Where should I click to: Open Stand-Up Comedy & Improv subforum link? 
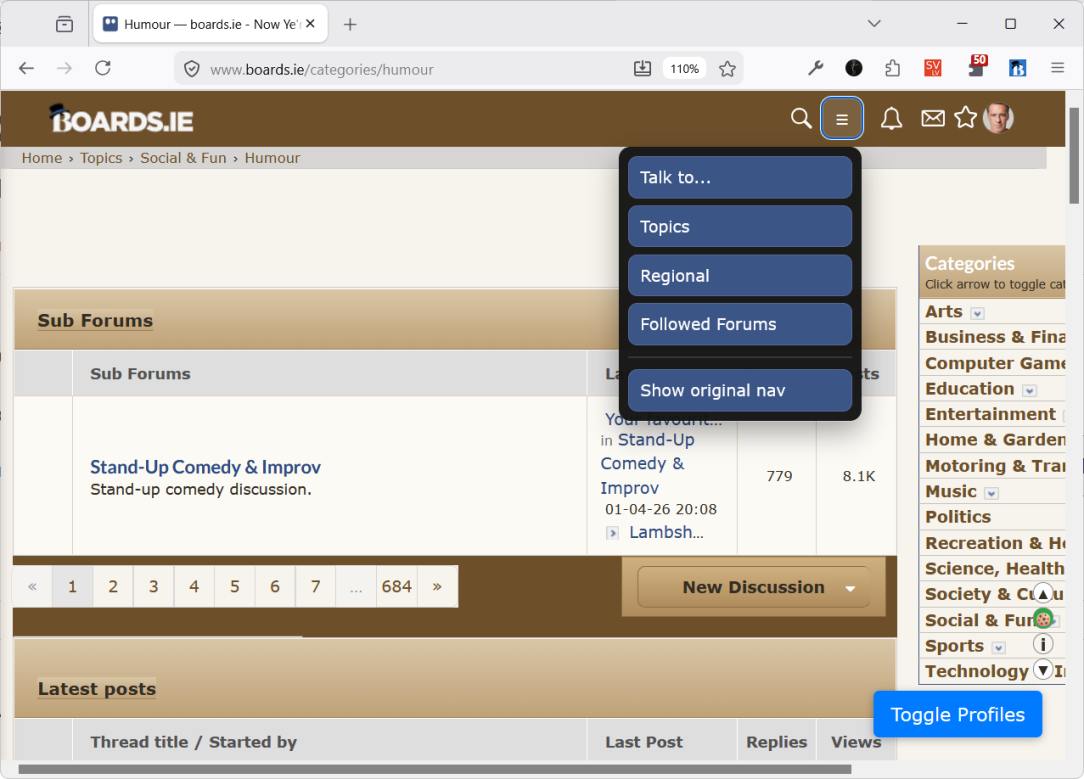[205, 467]
